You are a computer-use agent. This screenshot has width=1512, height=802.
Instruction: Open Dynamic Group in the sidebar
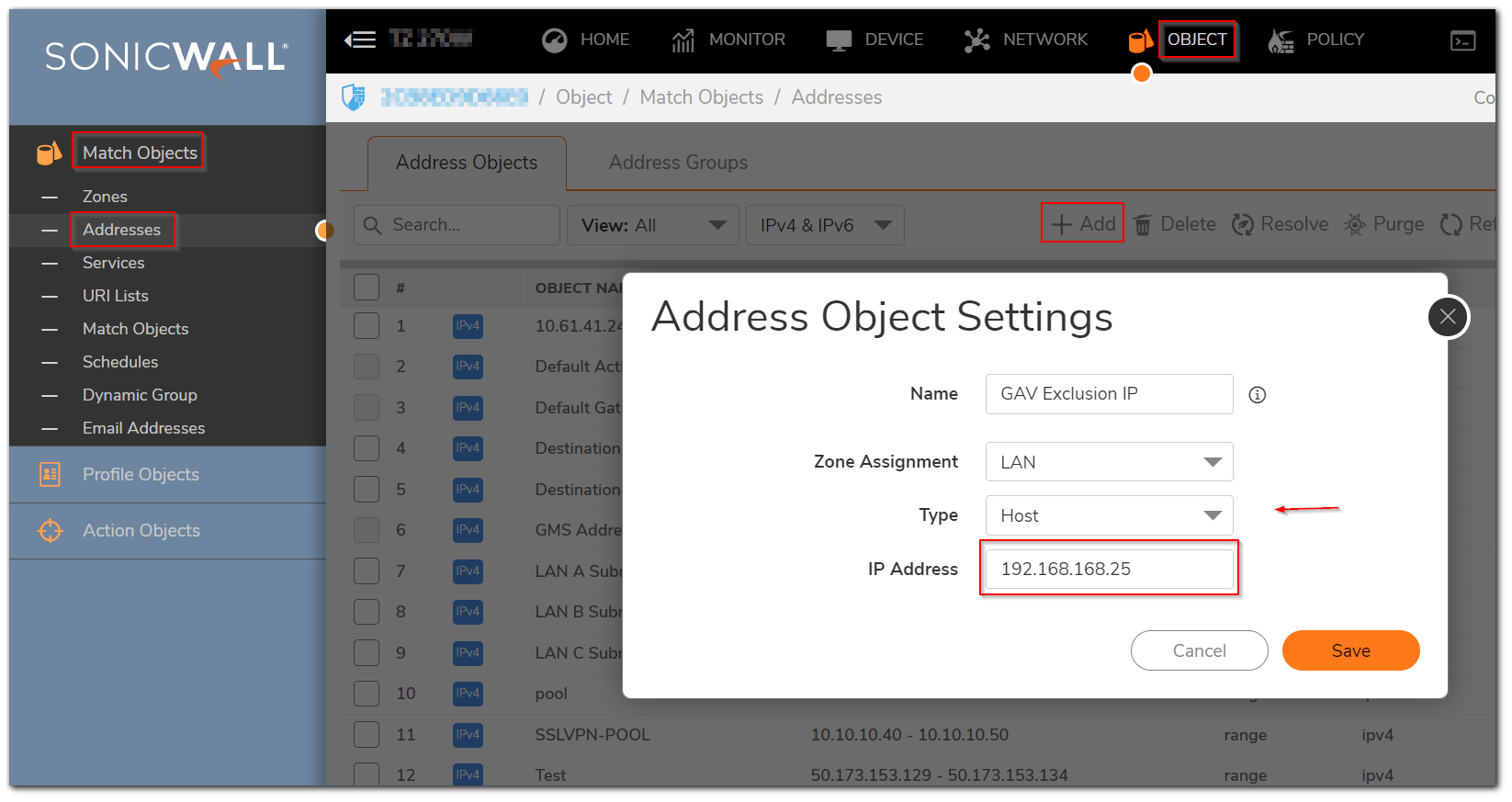point(140,395)
